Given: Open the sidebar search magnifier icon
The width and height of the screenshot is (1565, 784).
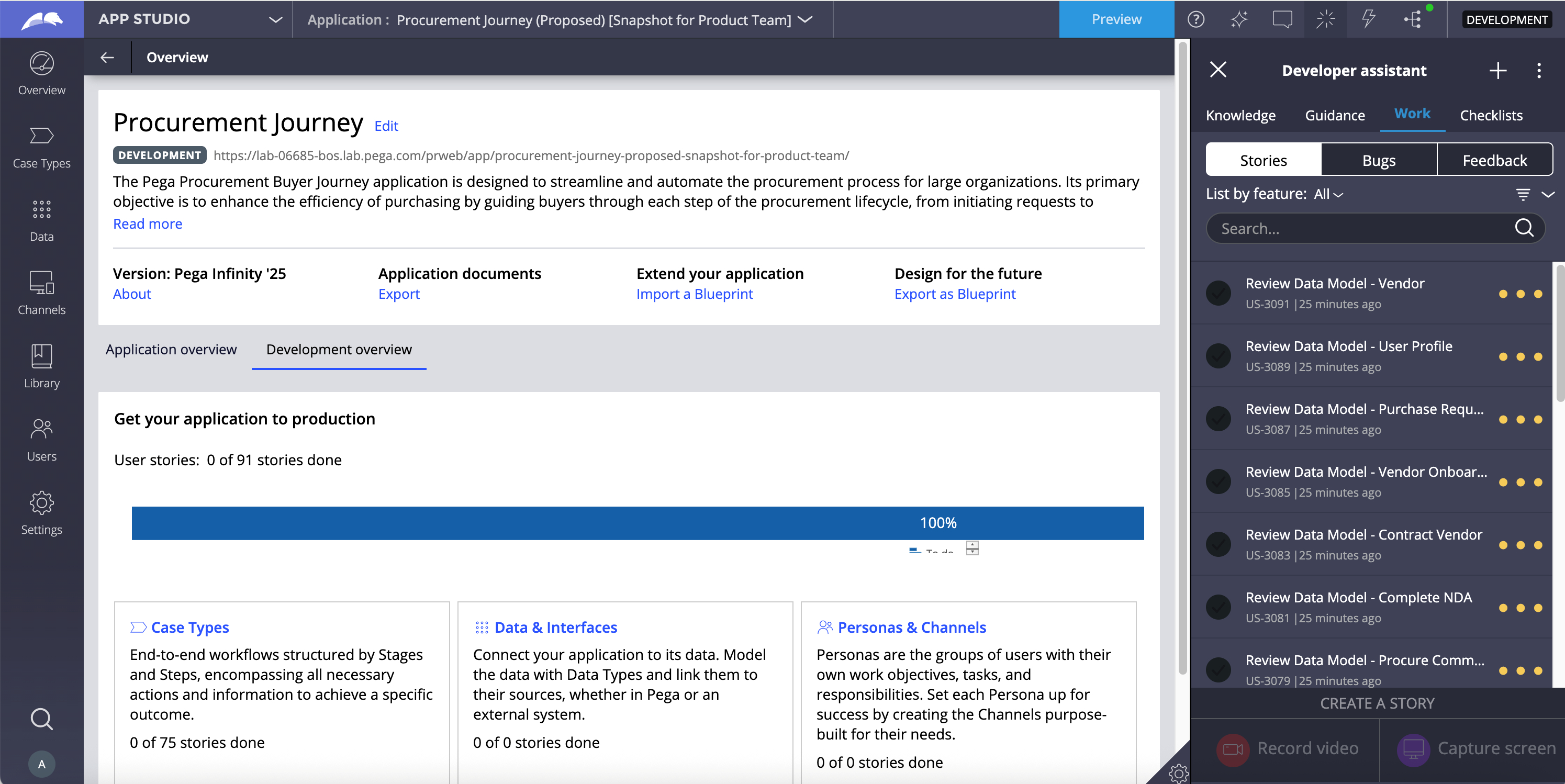Looking at the screenshot, I should [x=41, y=719].
